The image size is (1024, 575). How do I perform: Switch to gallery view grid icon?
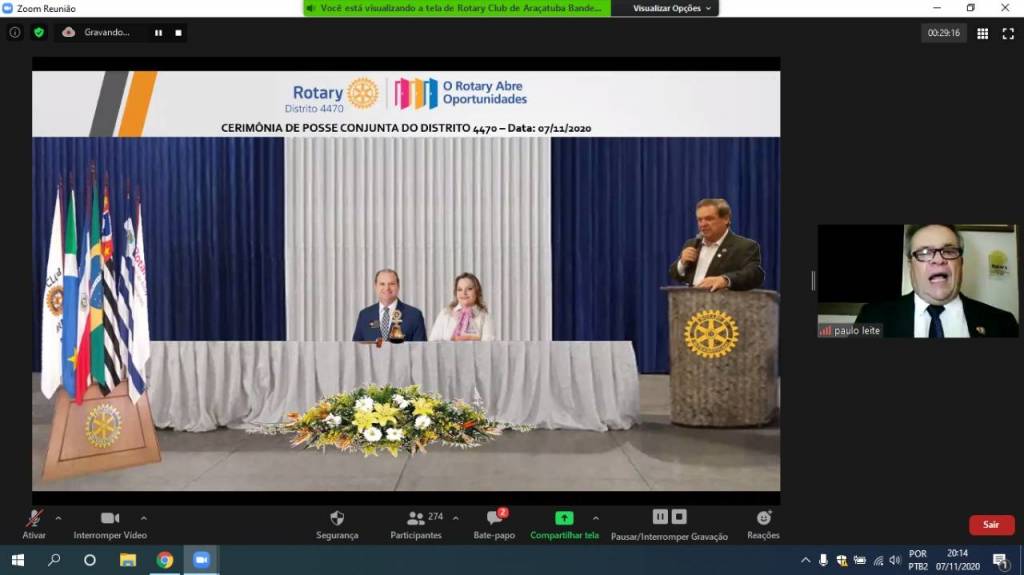tap(983, 33)
